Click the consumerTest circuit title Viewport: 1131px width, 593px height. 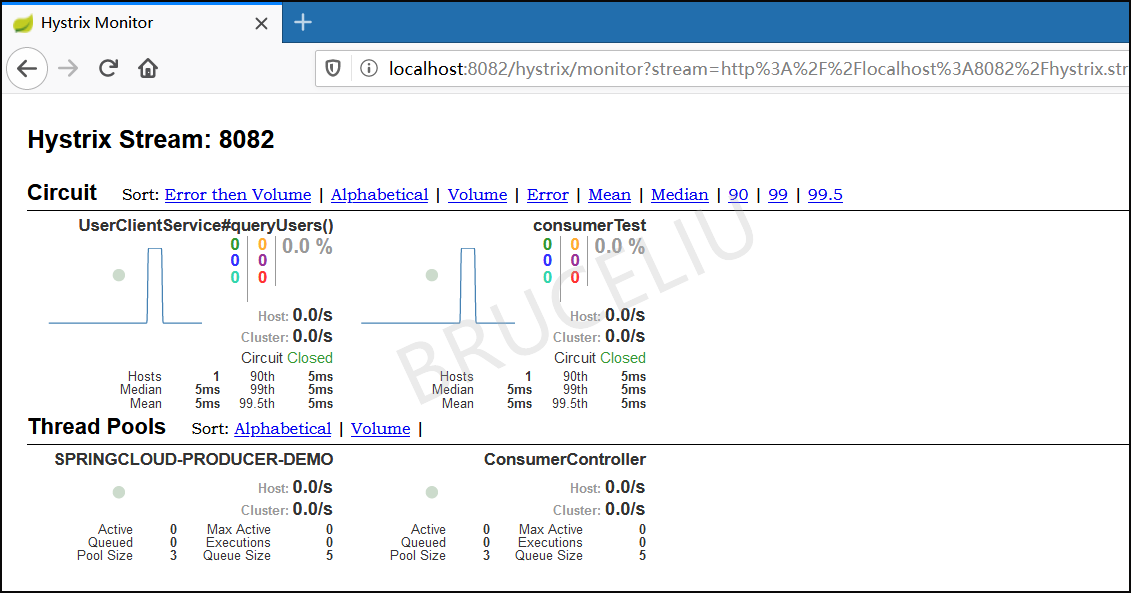click(589, 226)
